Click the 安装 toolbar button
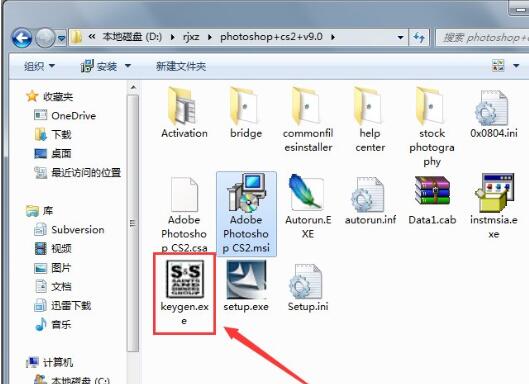The height and width of the screenshot is (384, 529). (99, 66)
